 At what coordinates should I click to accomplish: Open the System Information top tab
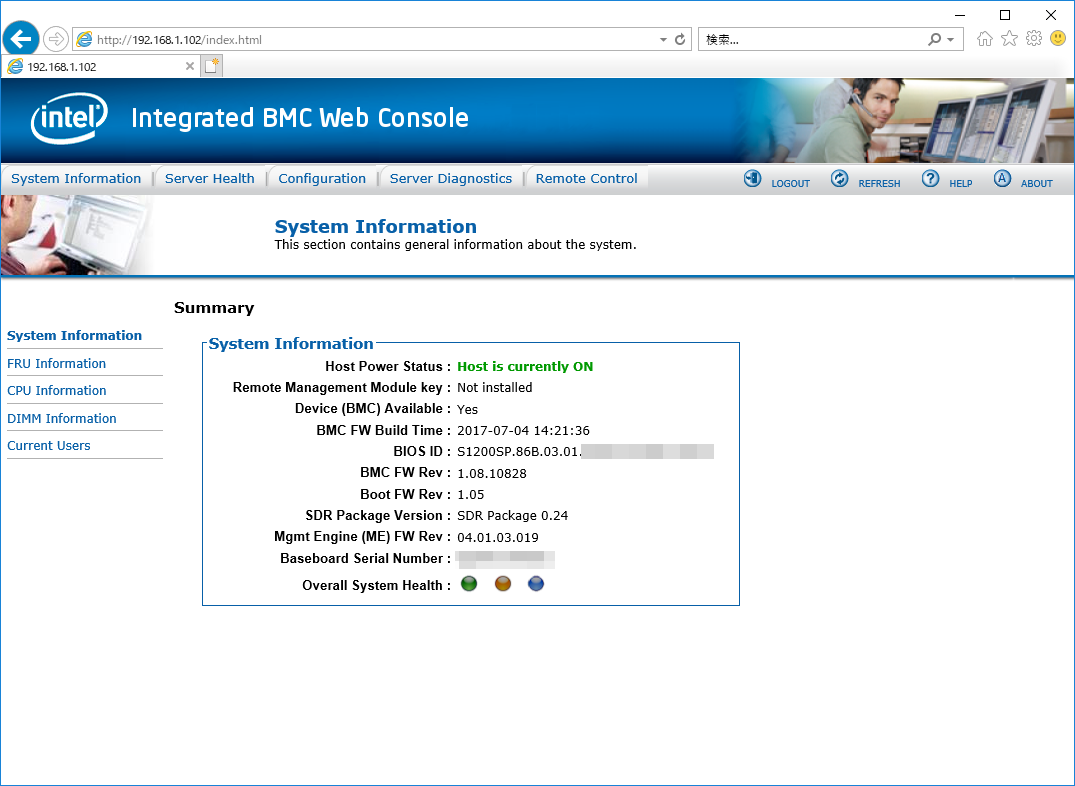coord(76,178)
